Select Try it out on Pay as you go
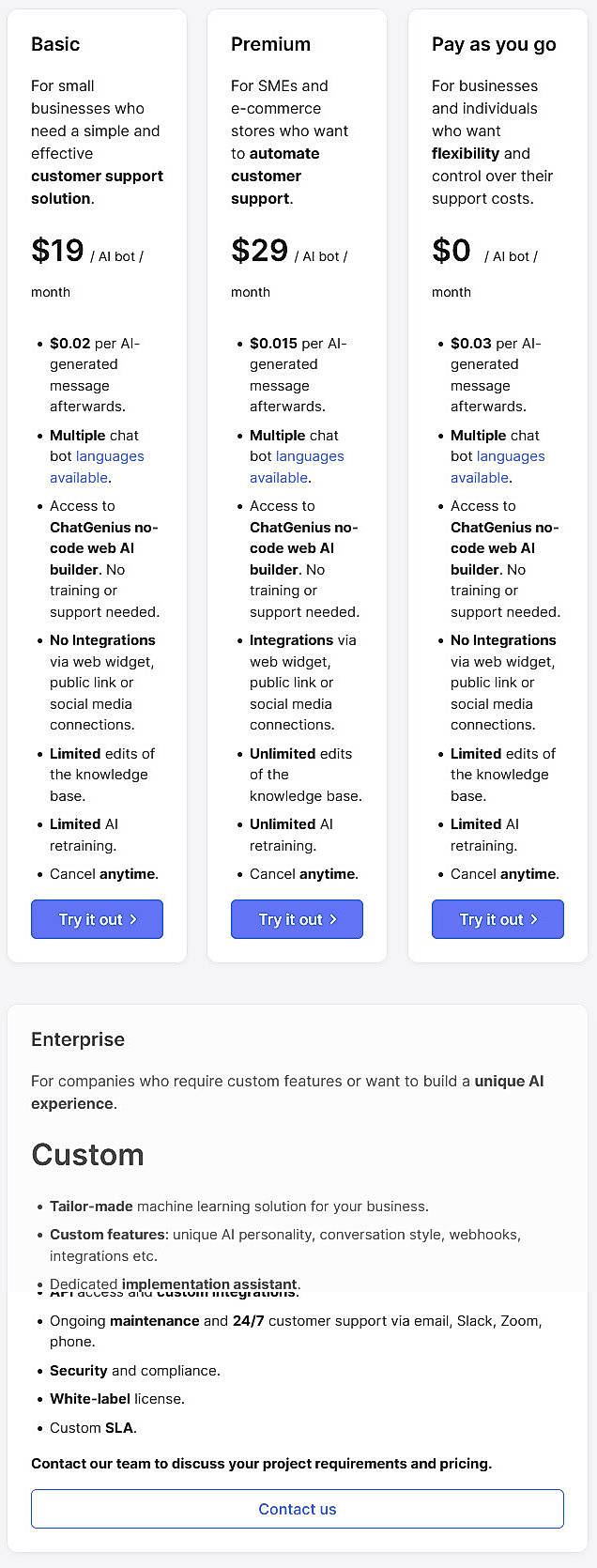This screenshot has width=597, height=1568. click(497, 919)
